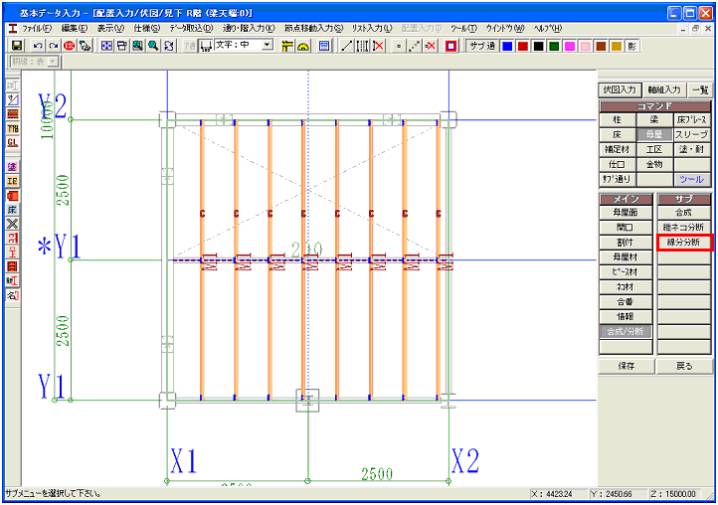Switch to the 一覧 tab

click(x=700, y=90)
